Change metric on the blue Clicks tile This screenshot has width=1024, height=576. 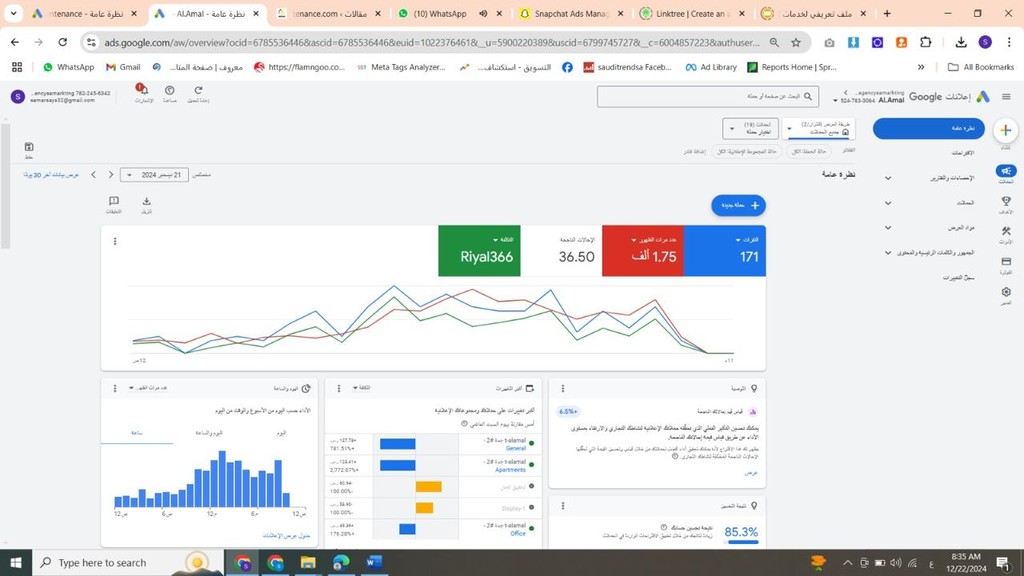(746, 240)
